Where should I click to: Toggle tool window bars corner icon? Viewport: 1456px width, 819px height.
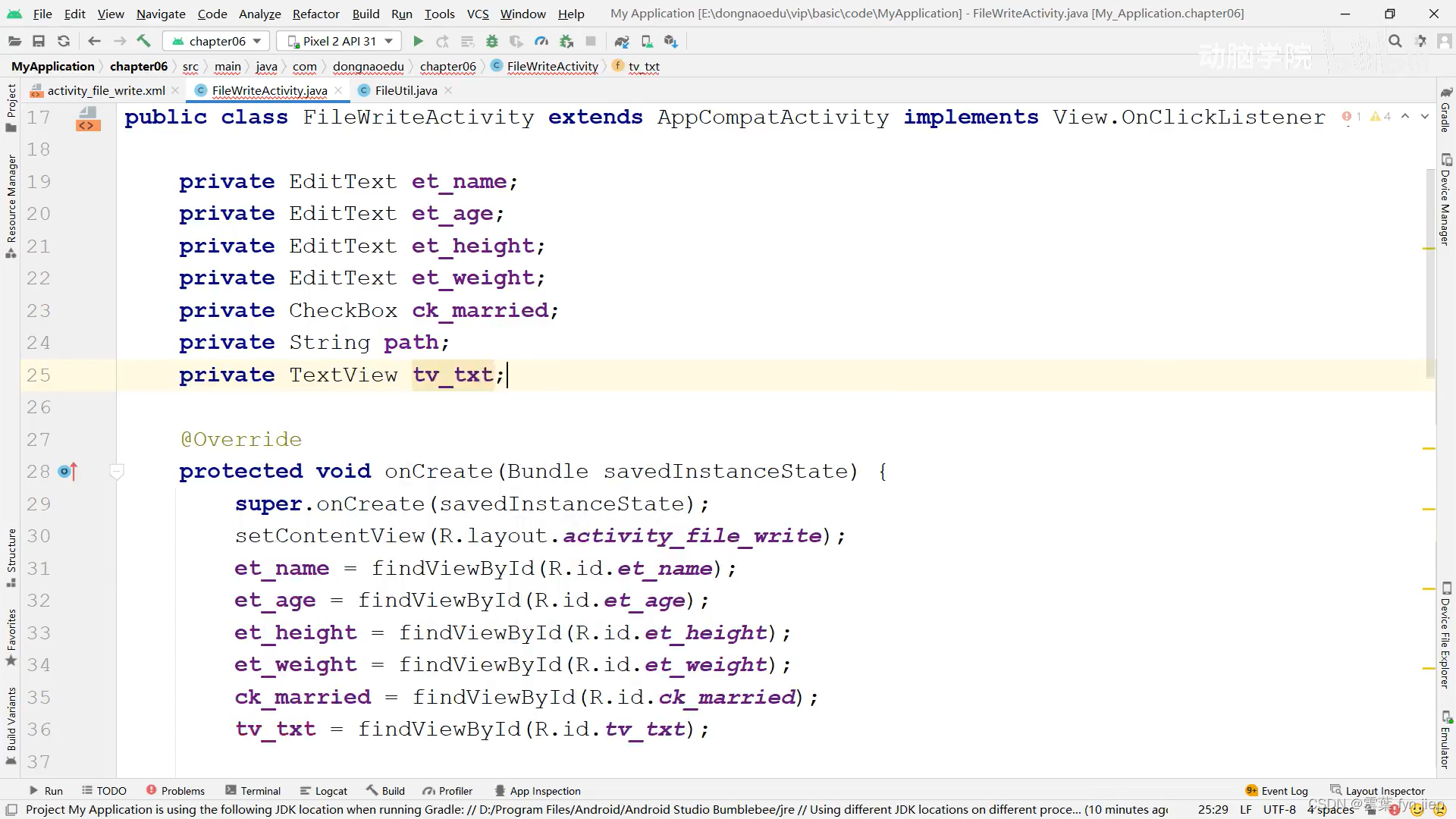11,810
